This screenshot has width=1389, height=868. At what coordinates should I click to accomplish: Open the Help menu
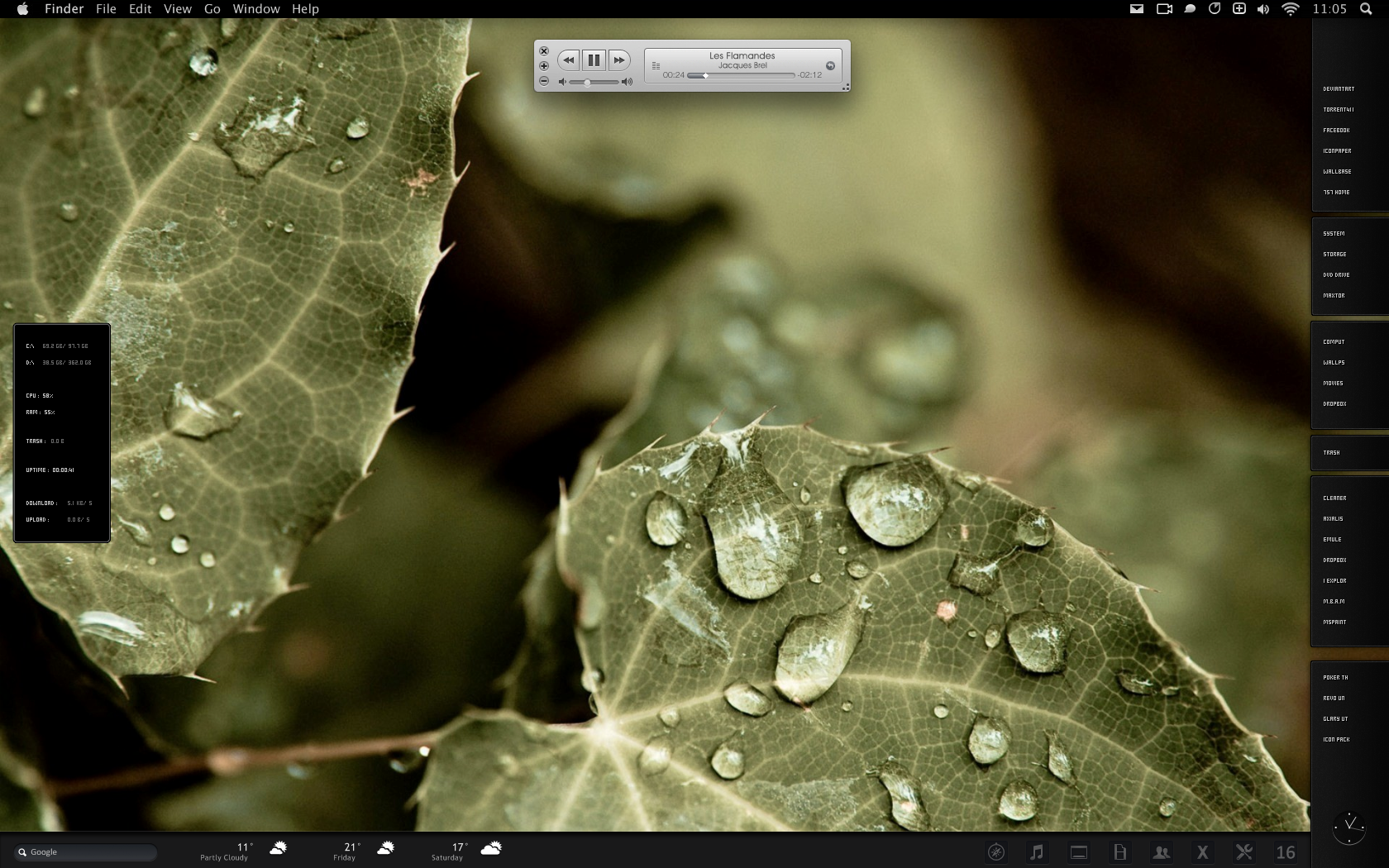click(305, 9)
